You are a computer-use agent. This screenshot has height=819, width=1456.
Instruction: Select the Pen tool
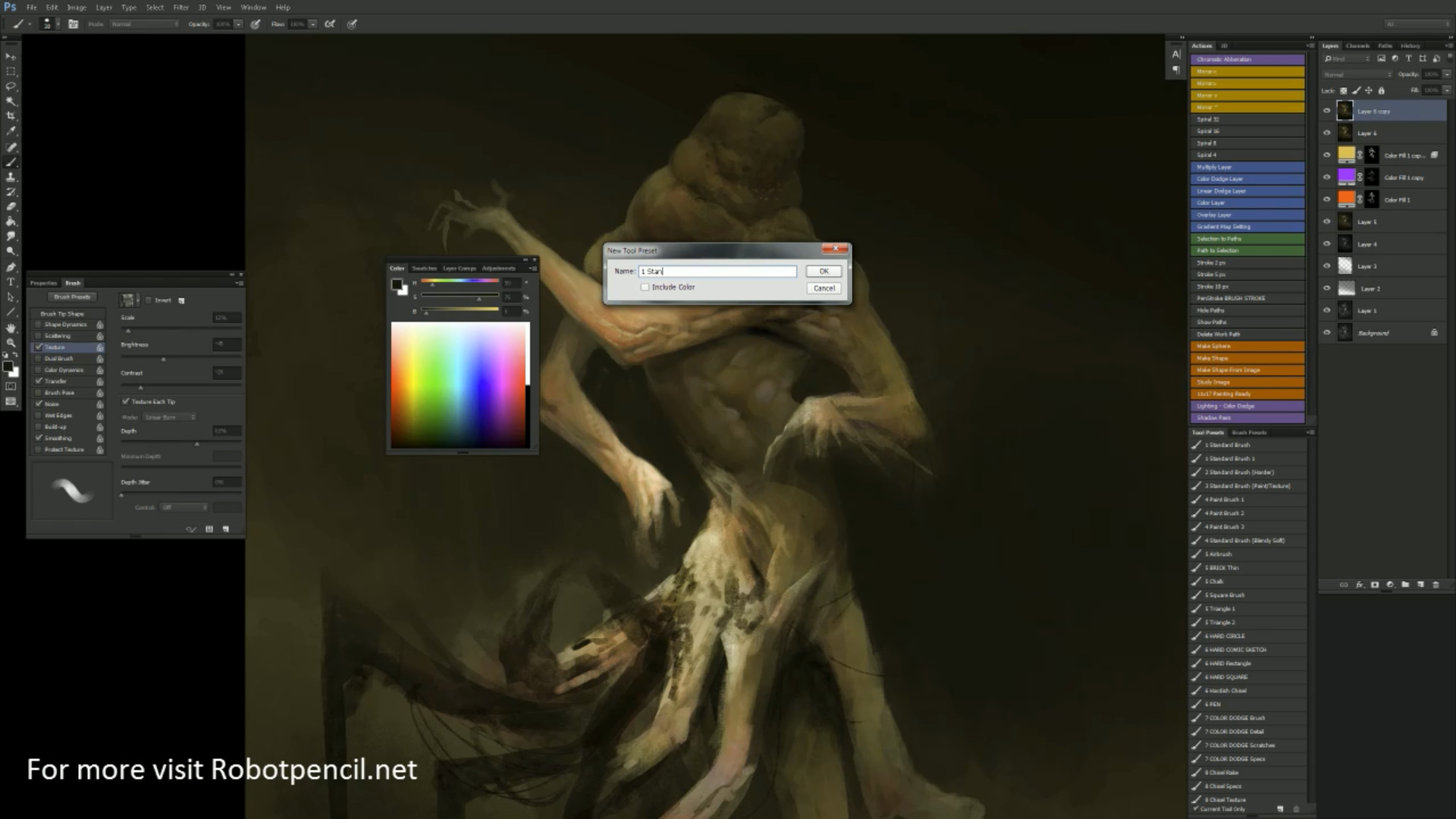[x=11, y=267]
